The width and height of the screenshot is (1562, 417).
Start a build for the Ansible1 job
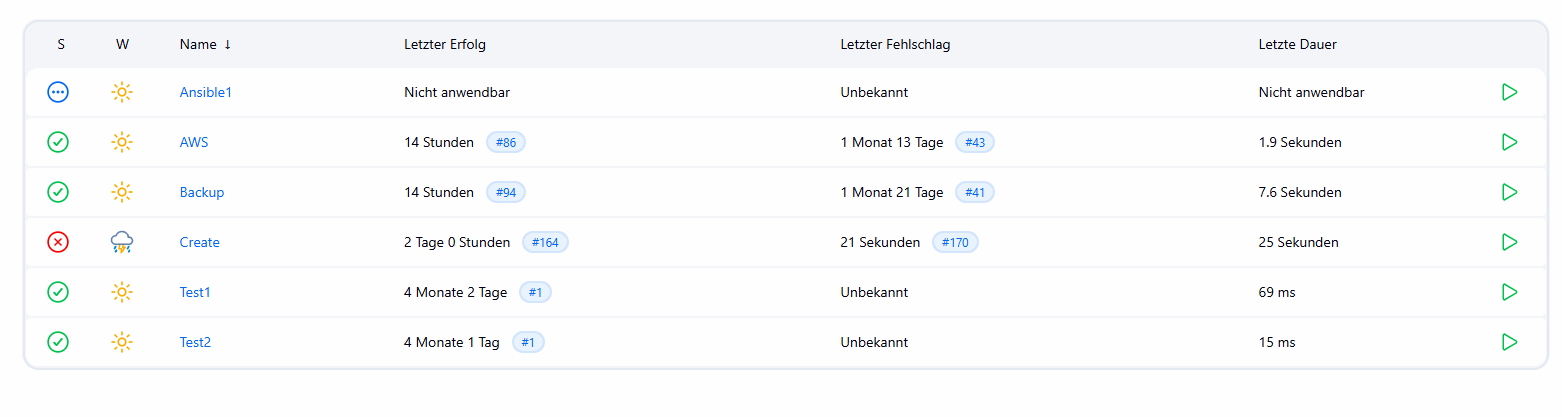tap(1509, 92)
